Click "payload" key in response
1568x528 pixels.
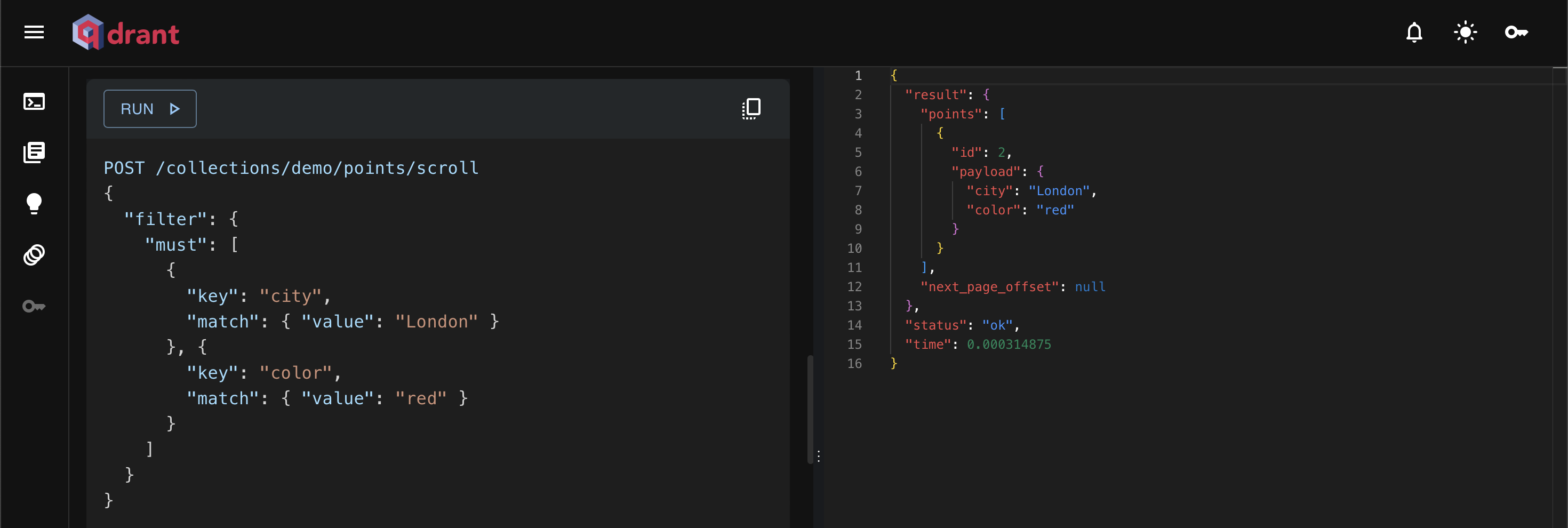point(986,172)
